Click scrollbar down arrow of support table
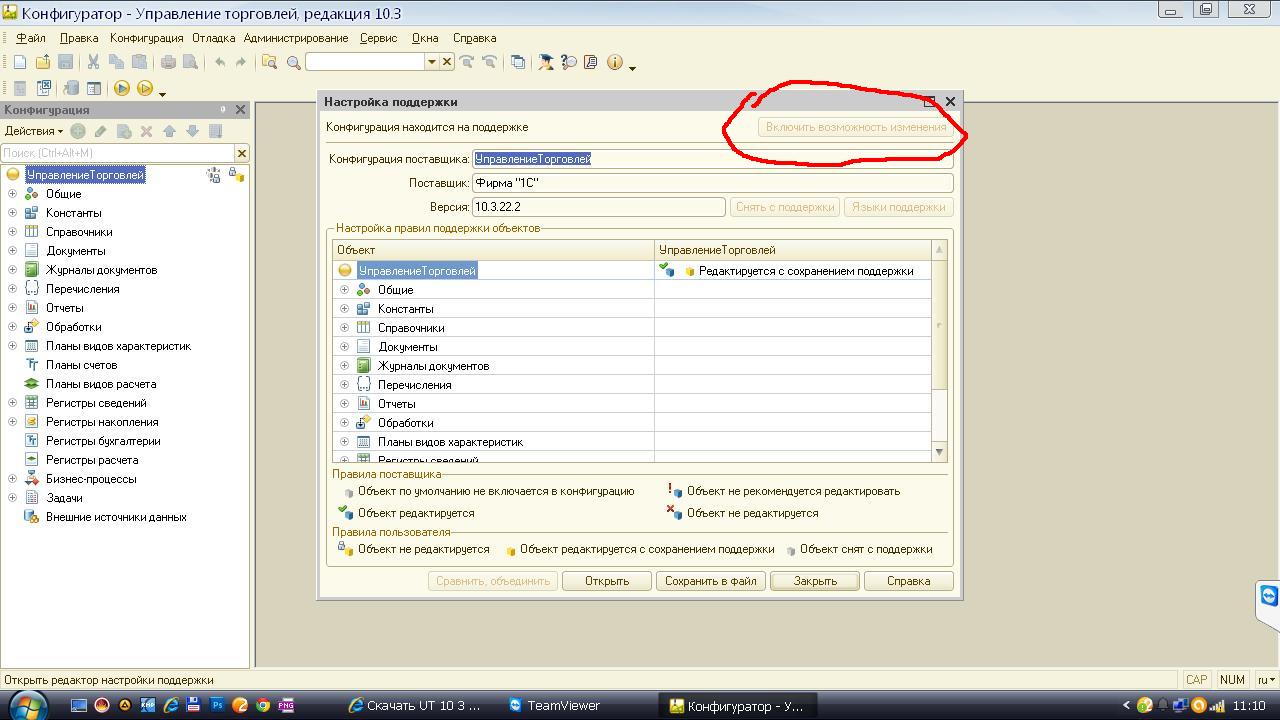1280x720 pixels. pos(939,452)
